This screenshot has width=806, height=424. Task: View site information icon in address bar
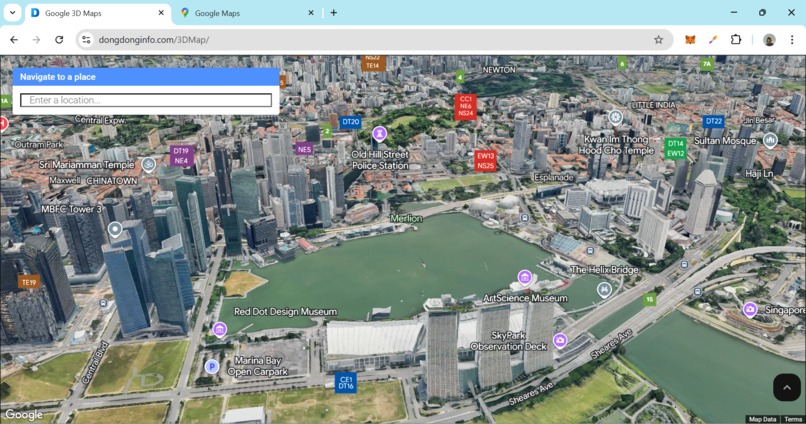coord(86,40)
